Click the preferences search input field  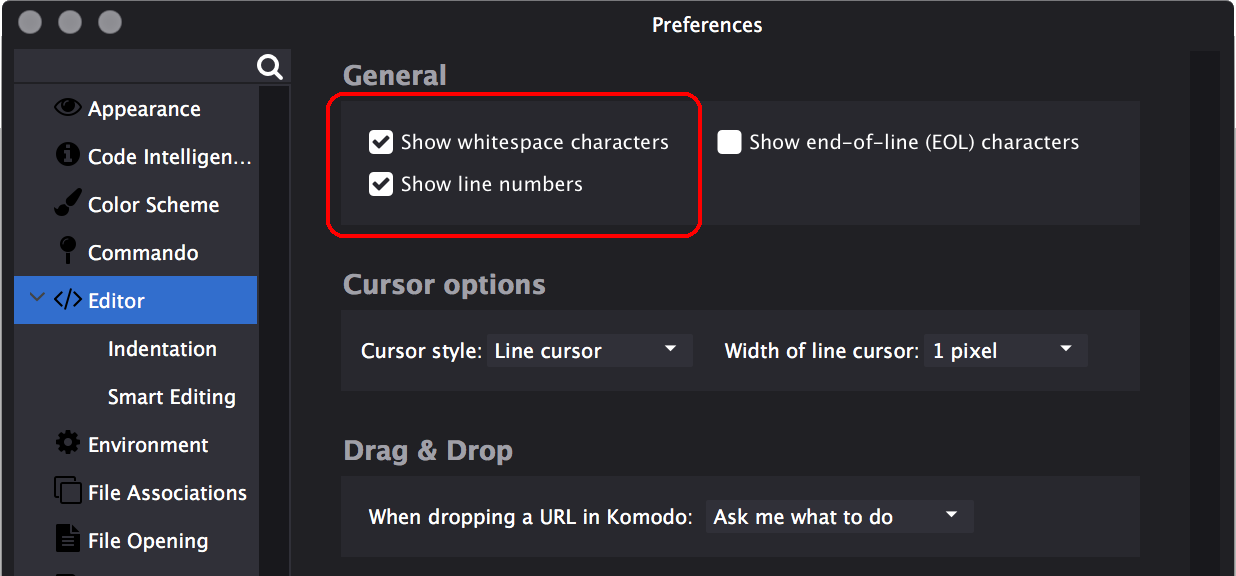coord(135,67)
